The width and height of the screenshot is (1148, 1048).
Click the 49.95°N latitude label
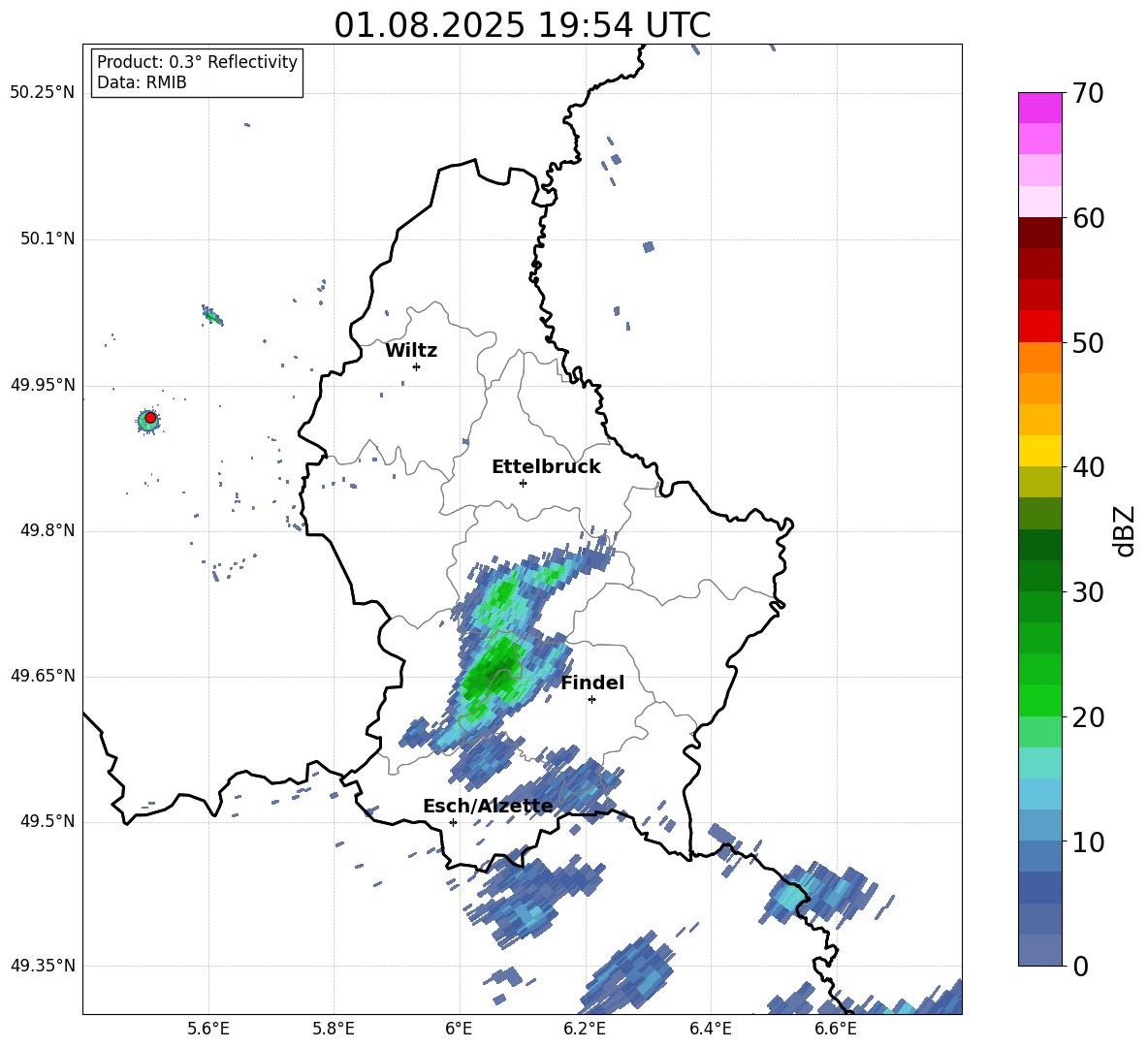click(x=43, y=385)
